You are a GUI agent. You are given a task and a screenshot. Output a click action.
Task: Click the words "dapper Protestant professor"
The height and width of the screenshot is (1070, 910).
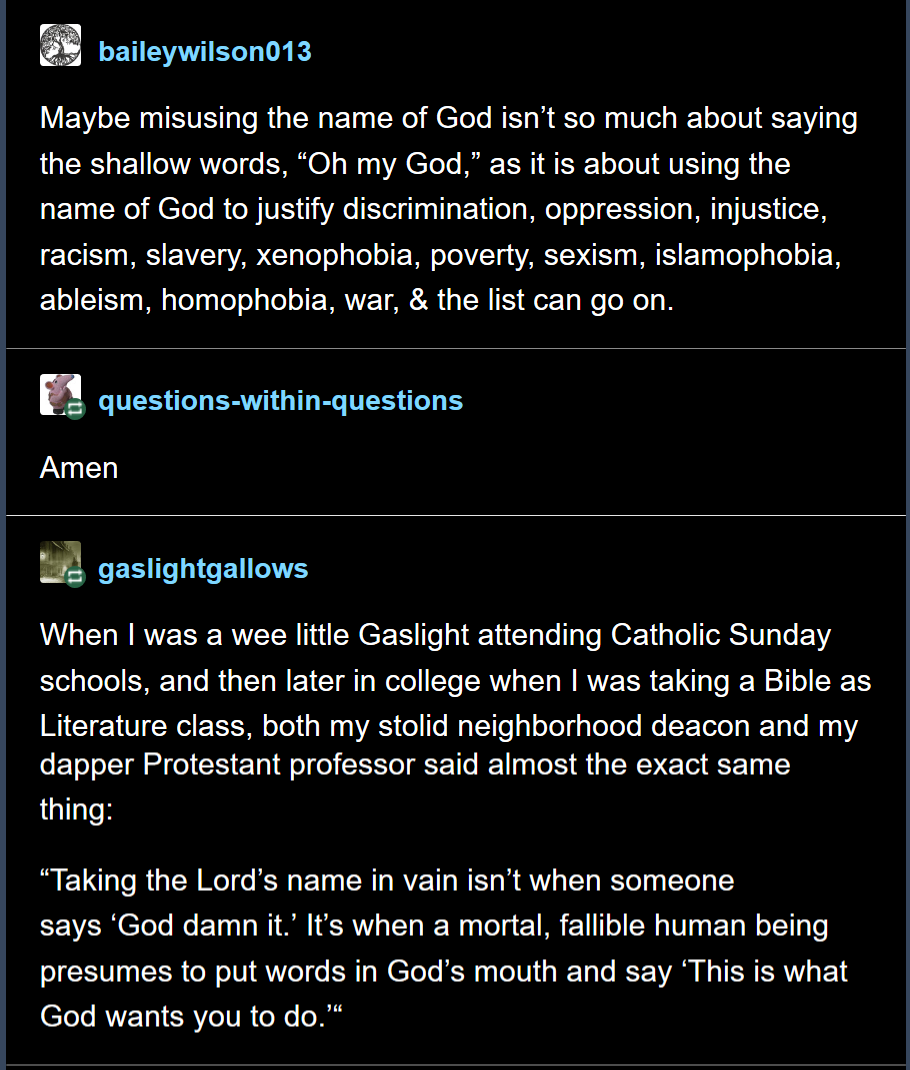[x=227, y=765]
